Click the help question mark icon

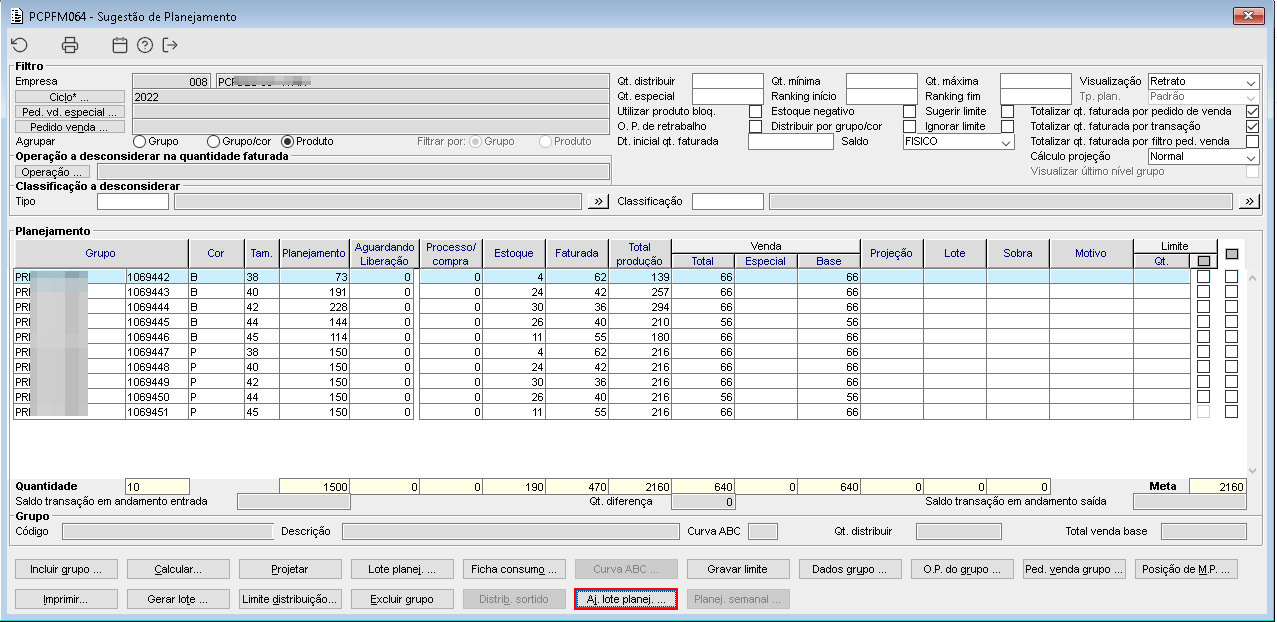145,45
